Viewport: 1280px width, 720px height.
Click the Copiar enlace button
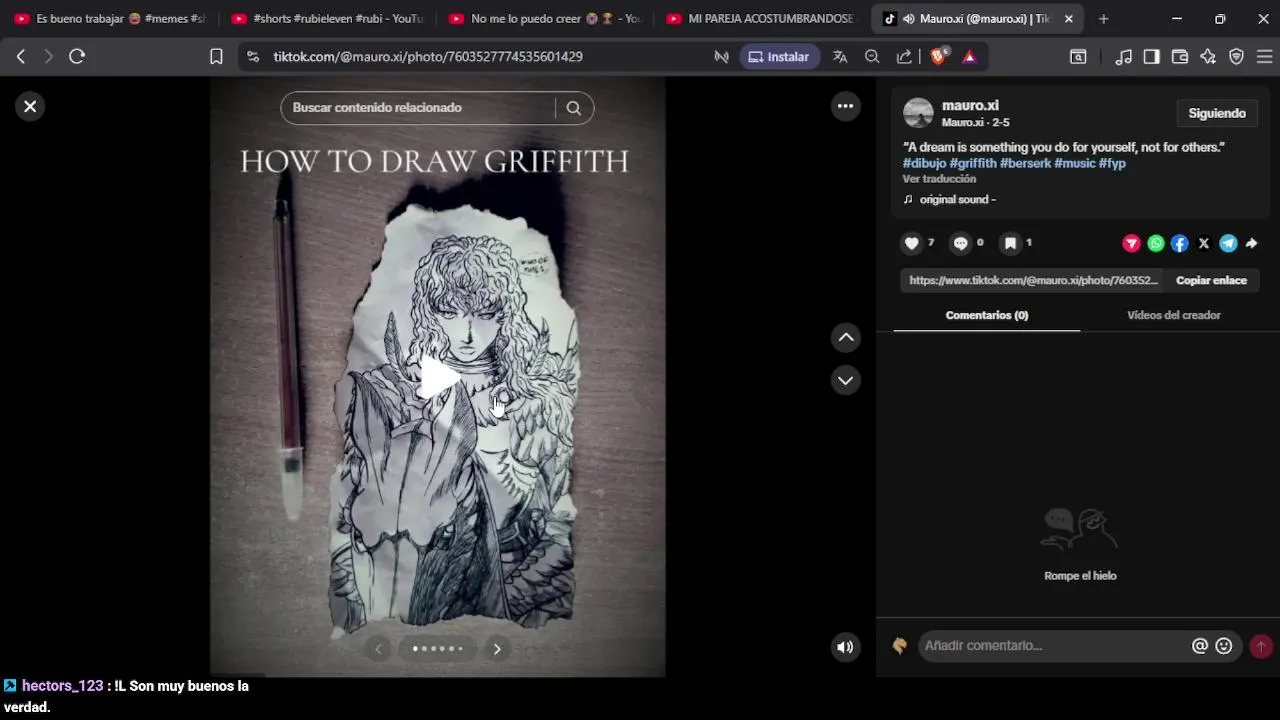click(x=1211, y=281)
